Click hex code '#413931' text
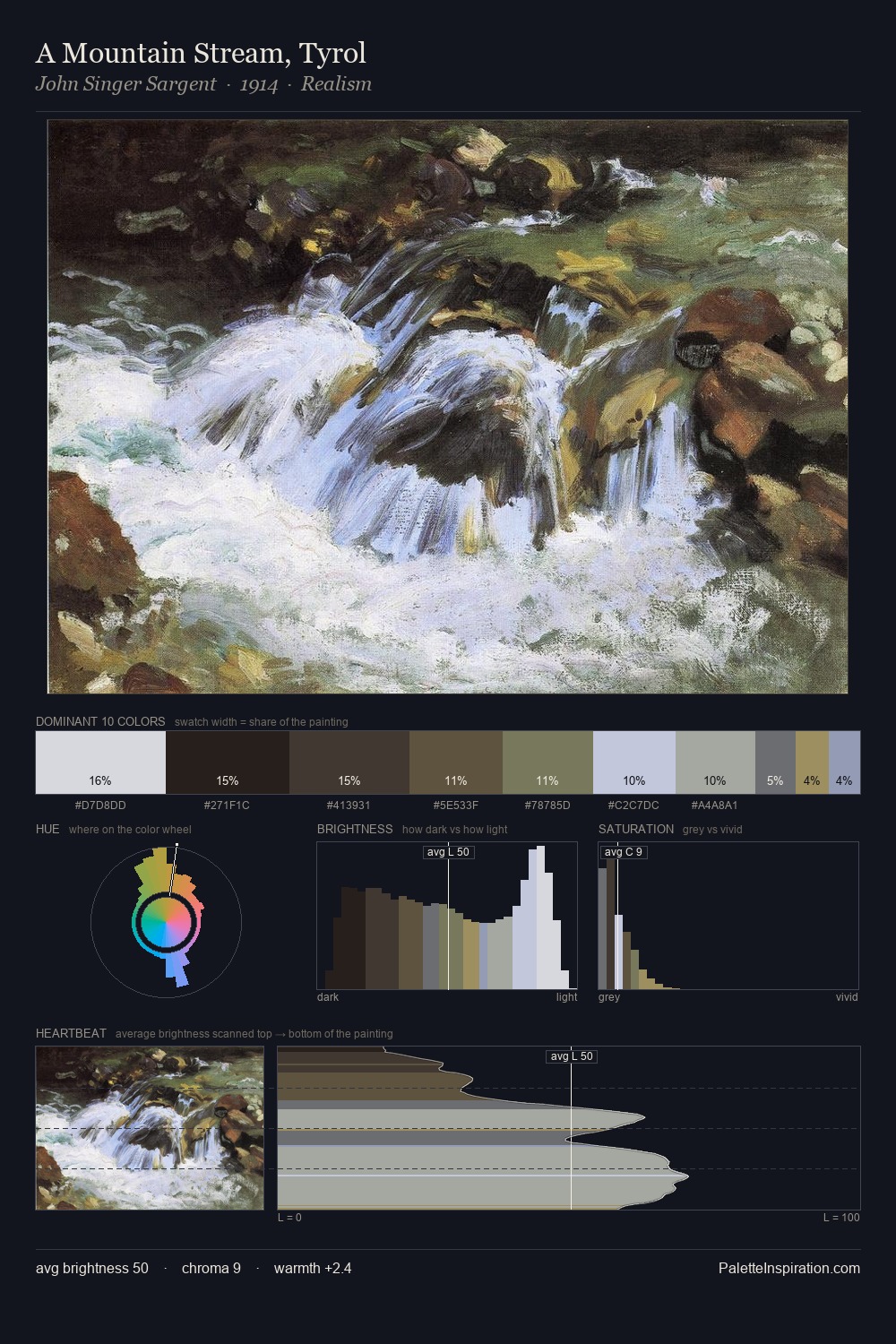This screenshot has width=896, height=1344. click(x=349, y=805)
